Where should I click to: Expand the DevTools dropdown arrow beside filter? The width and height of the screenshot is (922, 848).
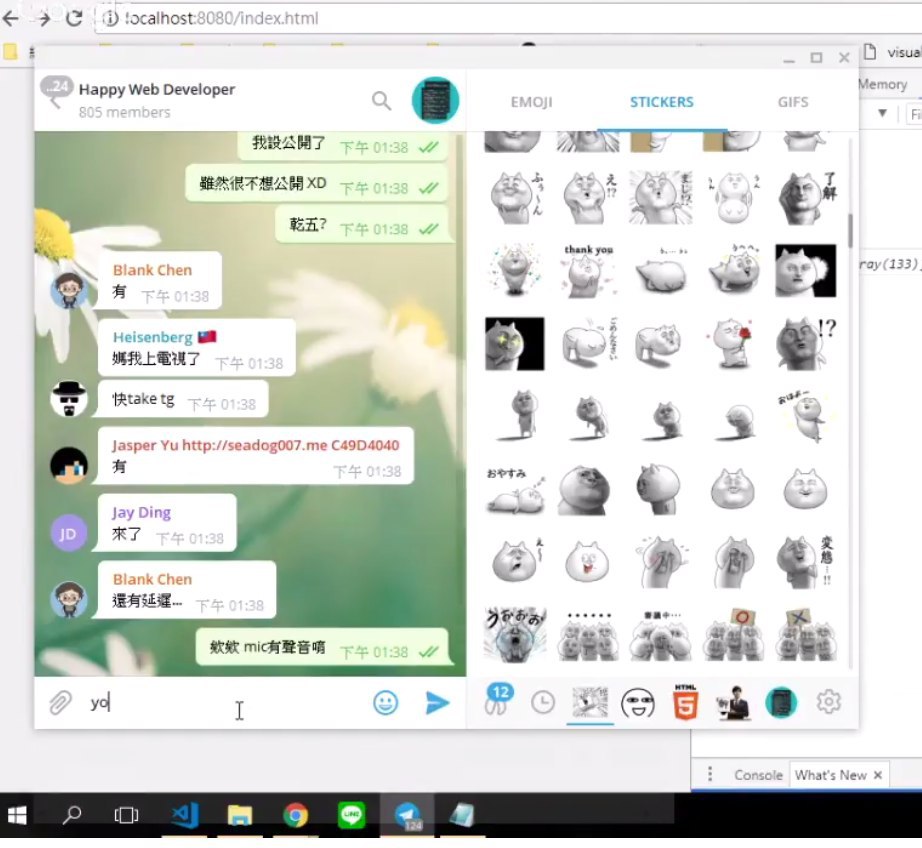(x=882, y=114)
